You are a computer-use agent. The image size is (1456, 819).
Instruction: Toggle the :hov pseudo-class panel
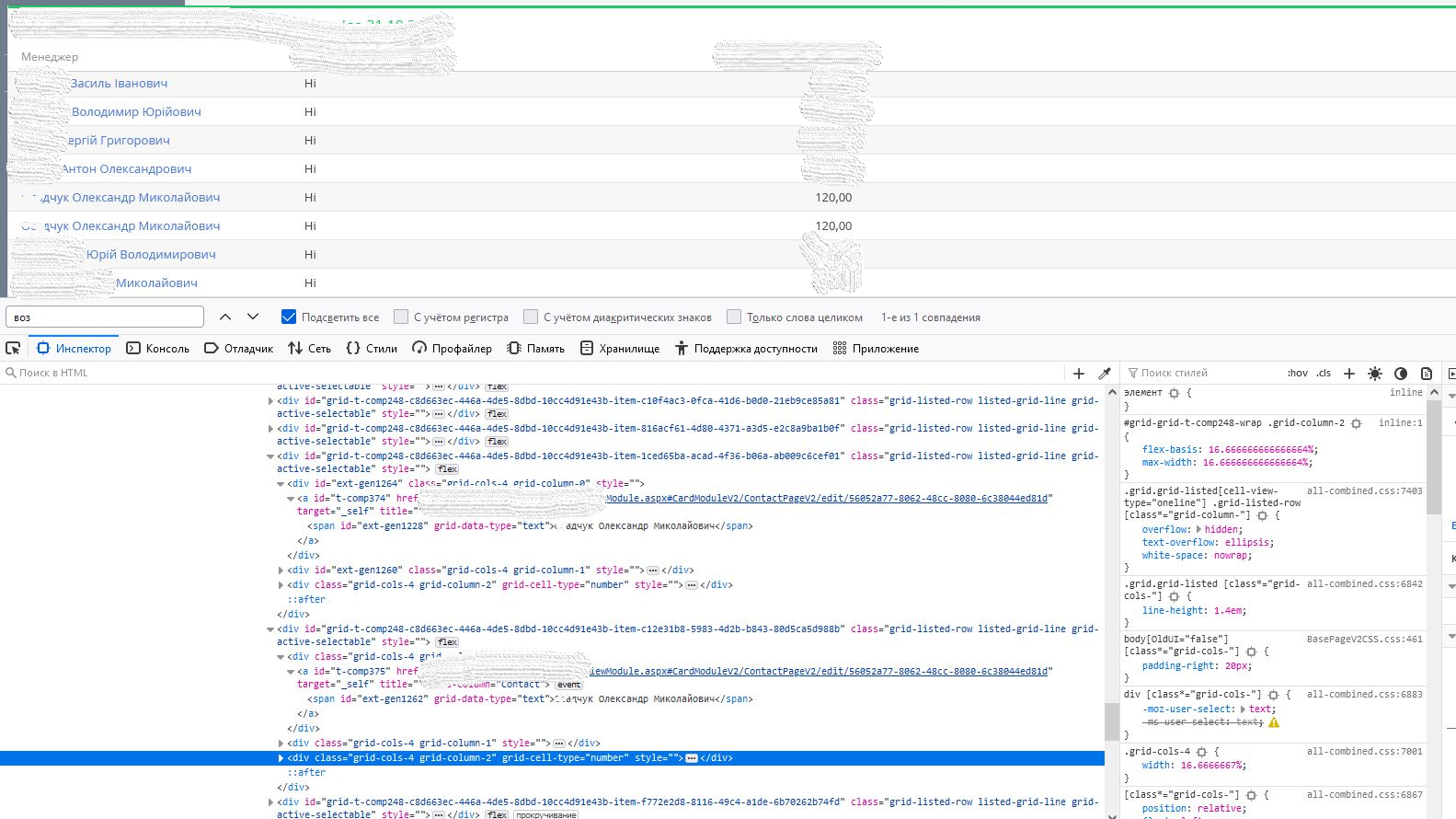pyautogui.click(x=1297, y=373)
